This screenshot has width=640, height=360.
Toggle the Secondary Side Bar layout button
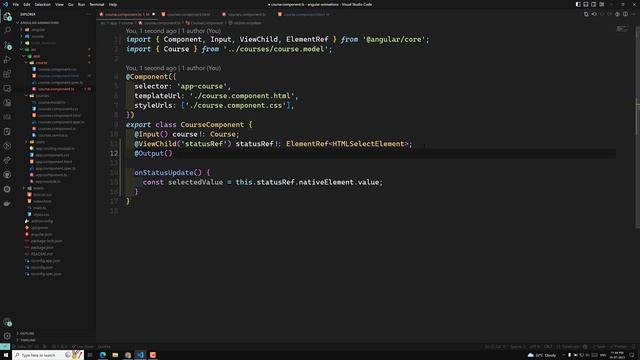click(593, 4)
